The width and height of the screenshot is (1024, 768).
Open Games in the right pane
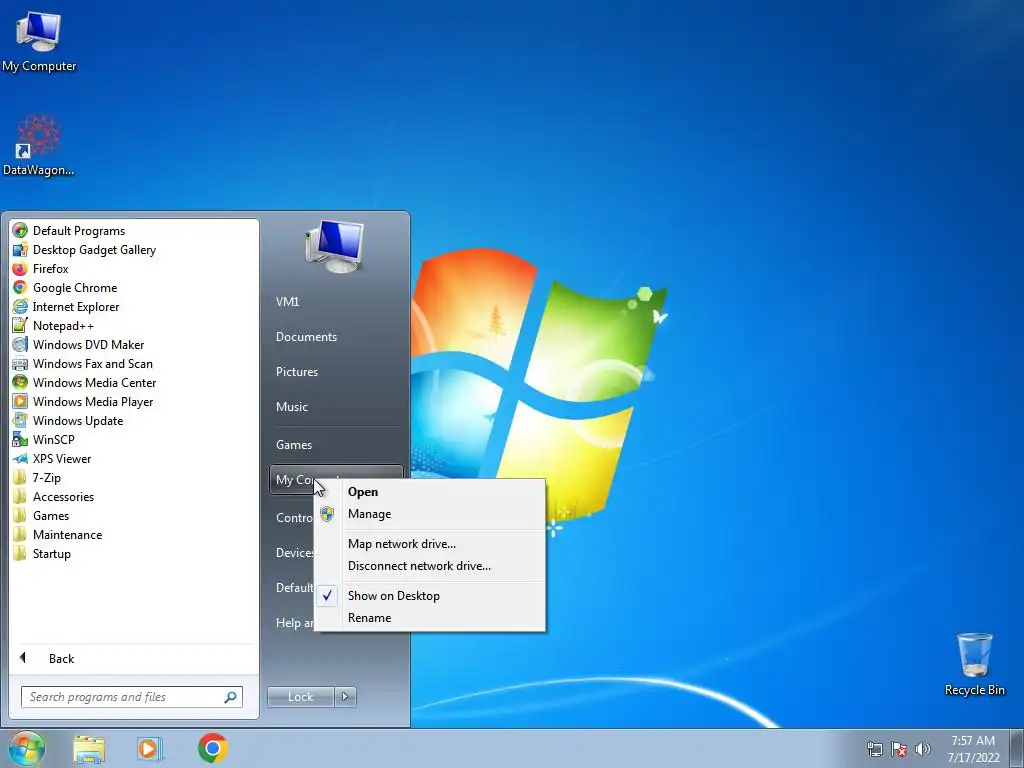point(294,445)
